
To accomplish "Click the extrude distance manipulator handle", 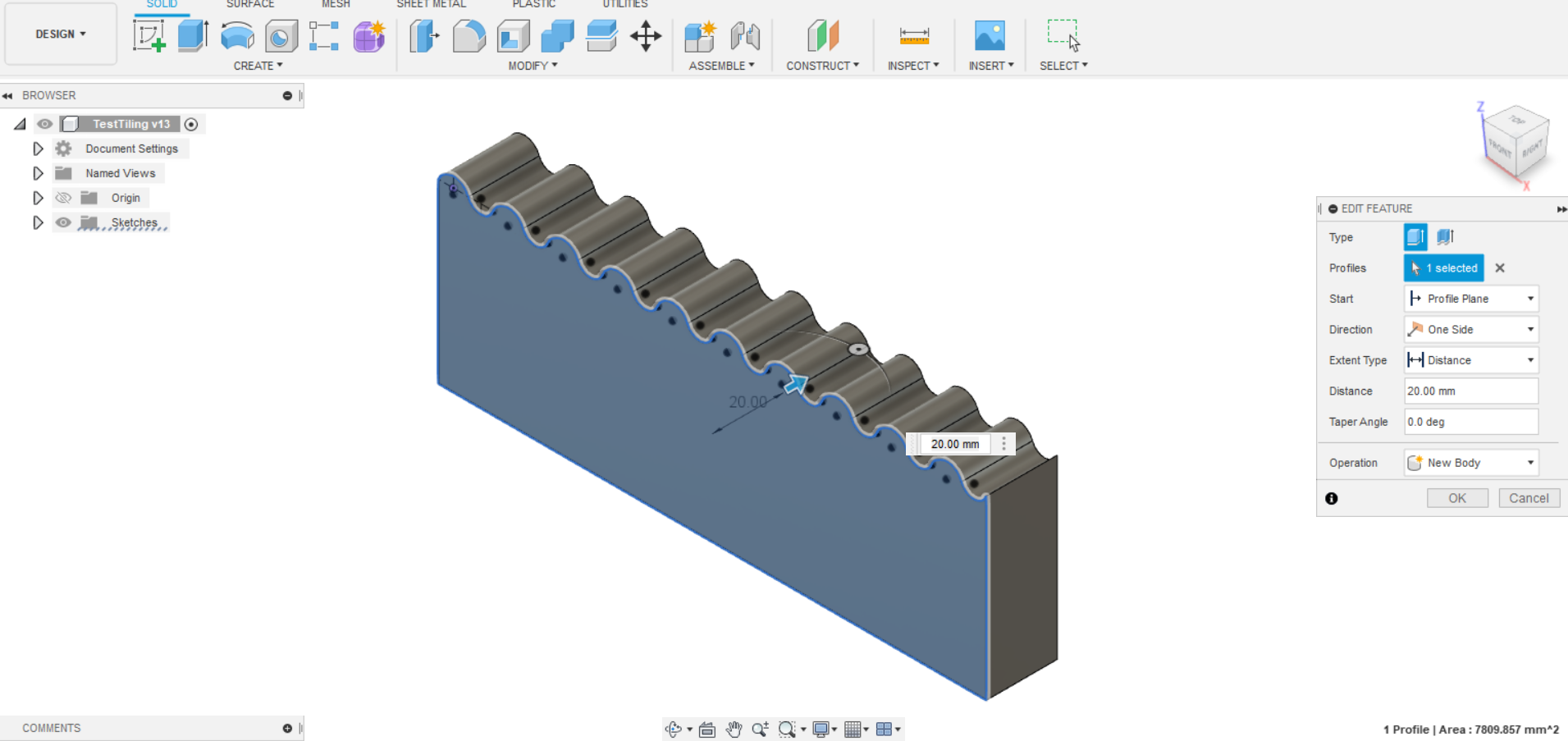I will 859,348.
